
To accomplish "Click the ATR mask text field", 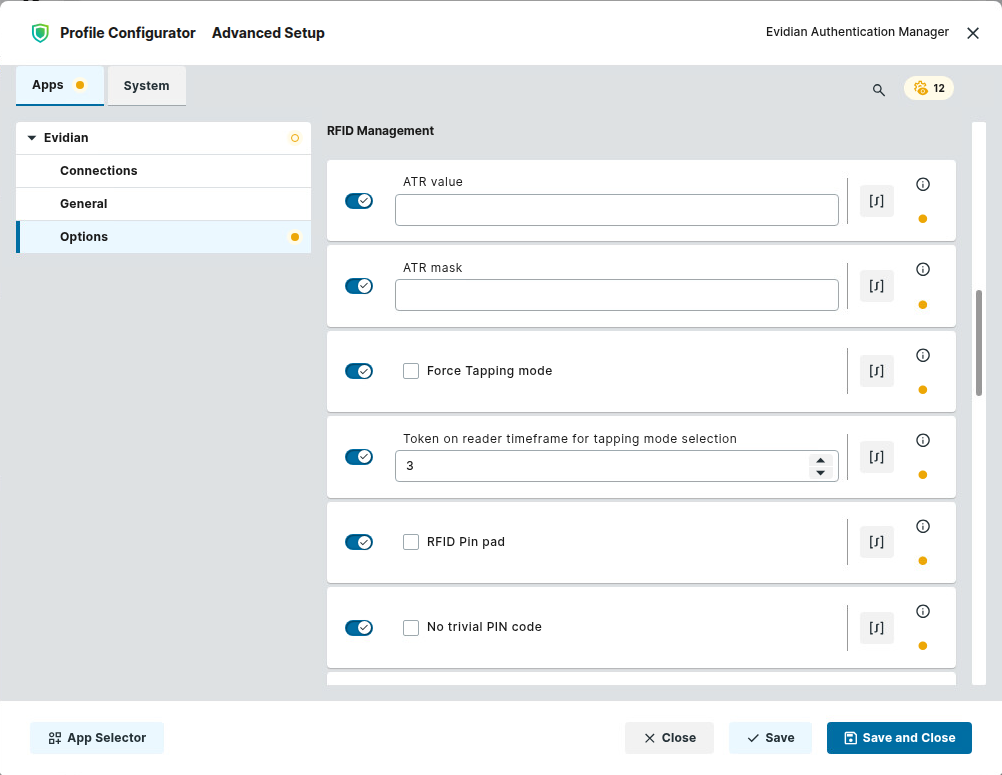I will (x=617, y=295).
